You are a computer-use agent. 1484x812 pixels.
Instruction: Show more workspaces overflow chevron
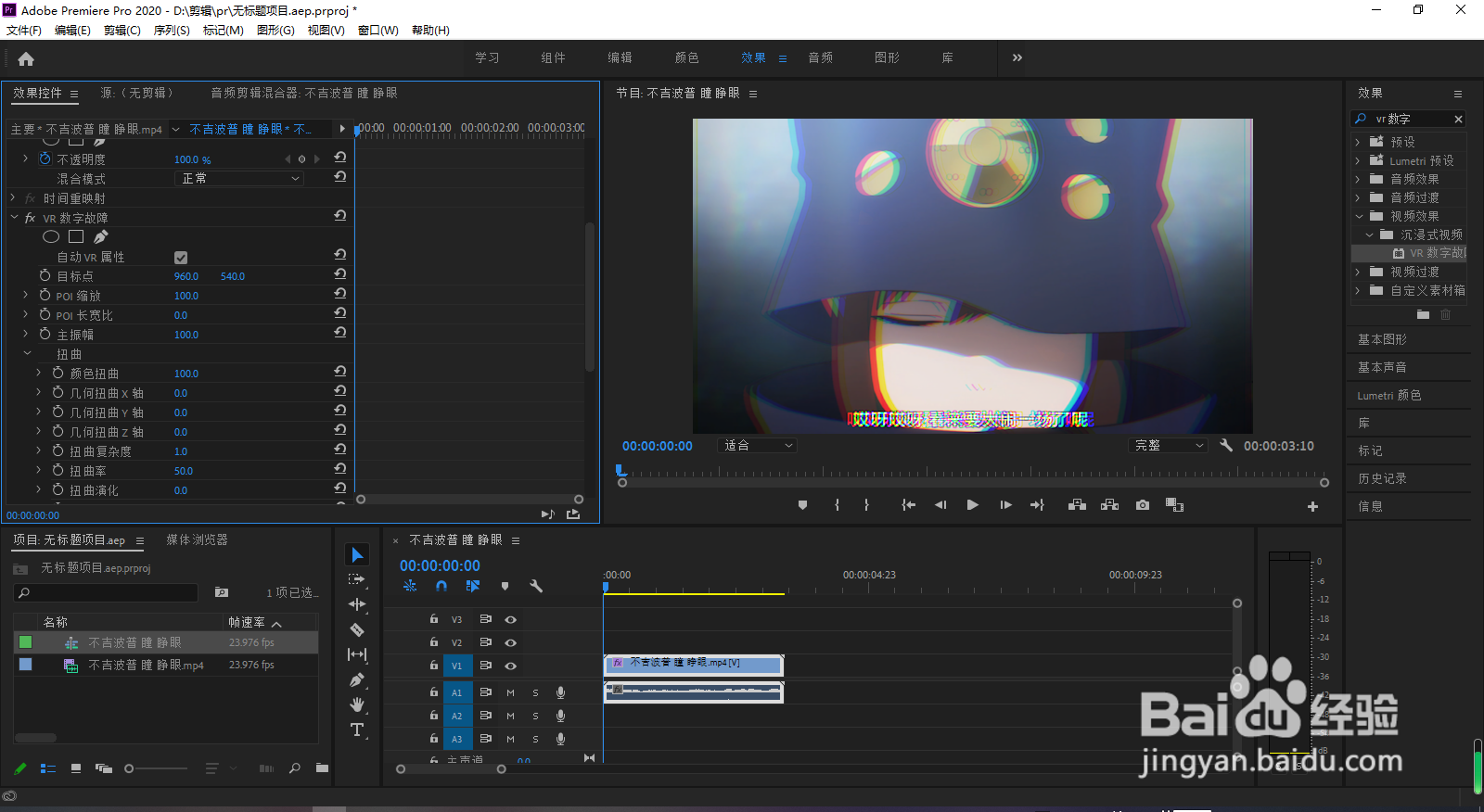point(1017,57)
